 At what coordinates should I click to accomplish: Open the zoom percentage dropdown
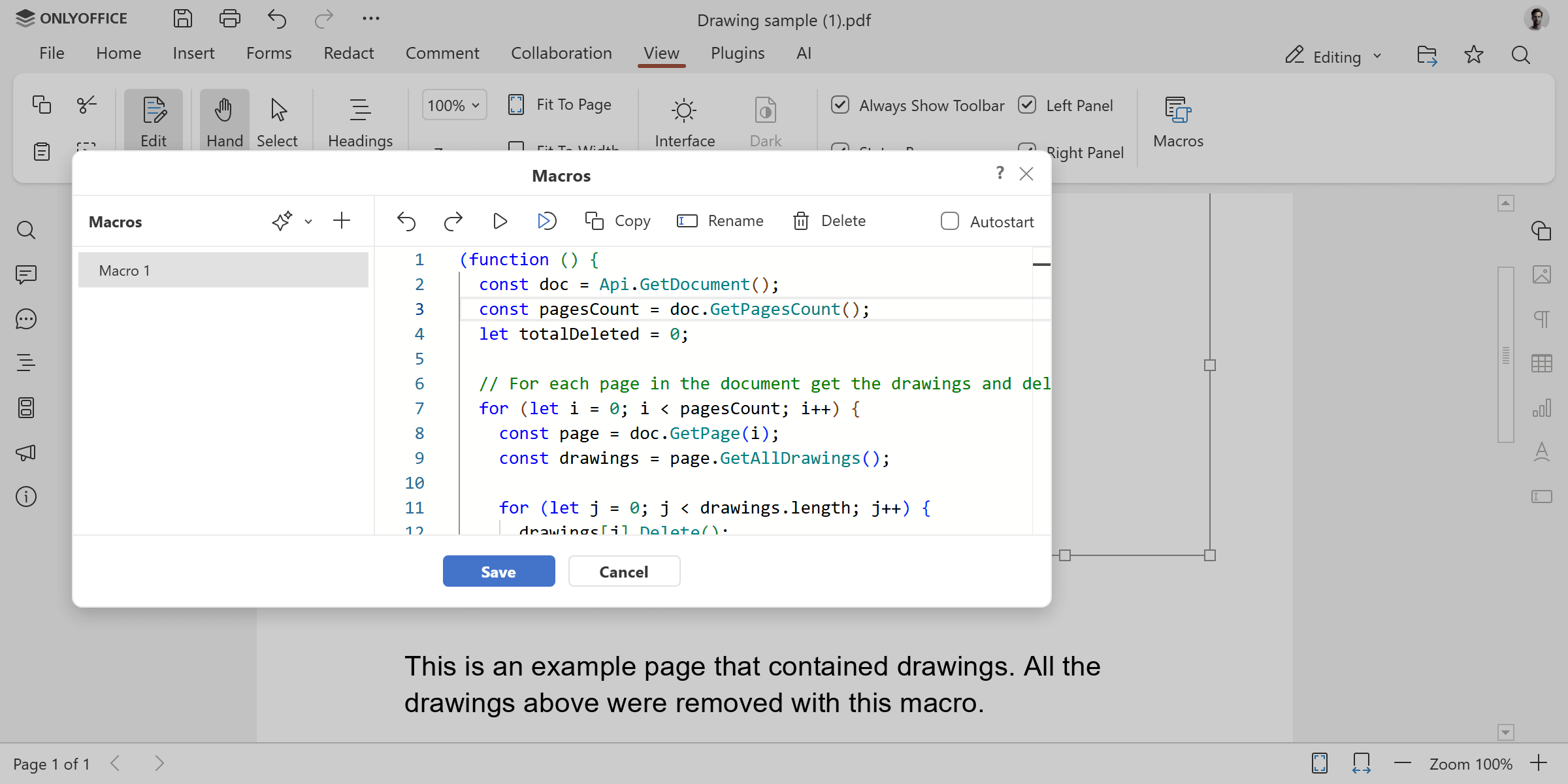click(x=453, y=105)
